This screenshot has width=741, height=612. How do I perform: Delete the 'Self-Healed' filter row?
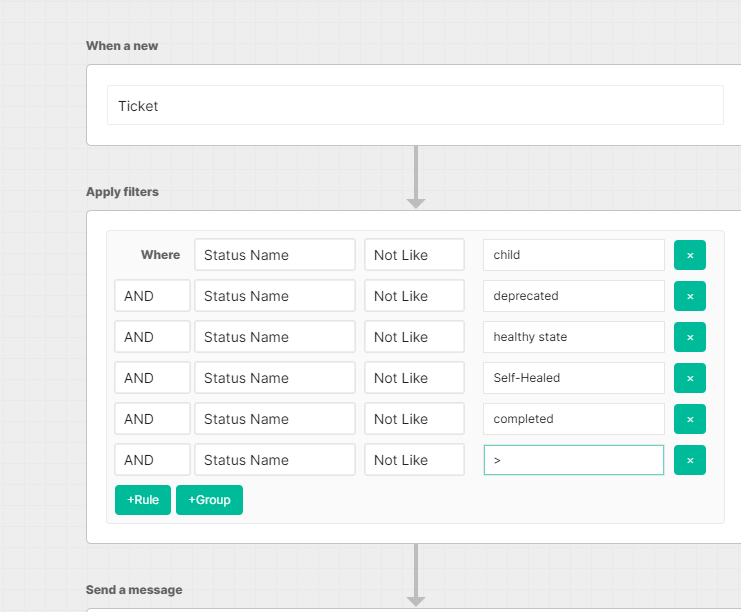pyautogui.click(x=689, y=378)
